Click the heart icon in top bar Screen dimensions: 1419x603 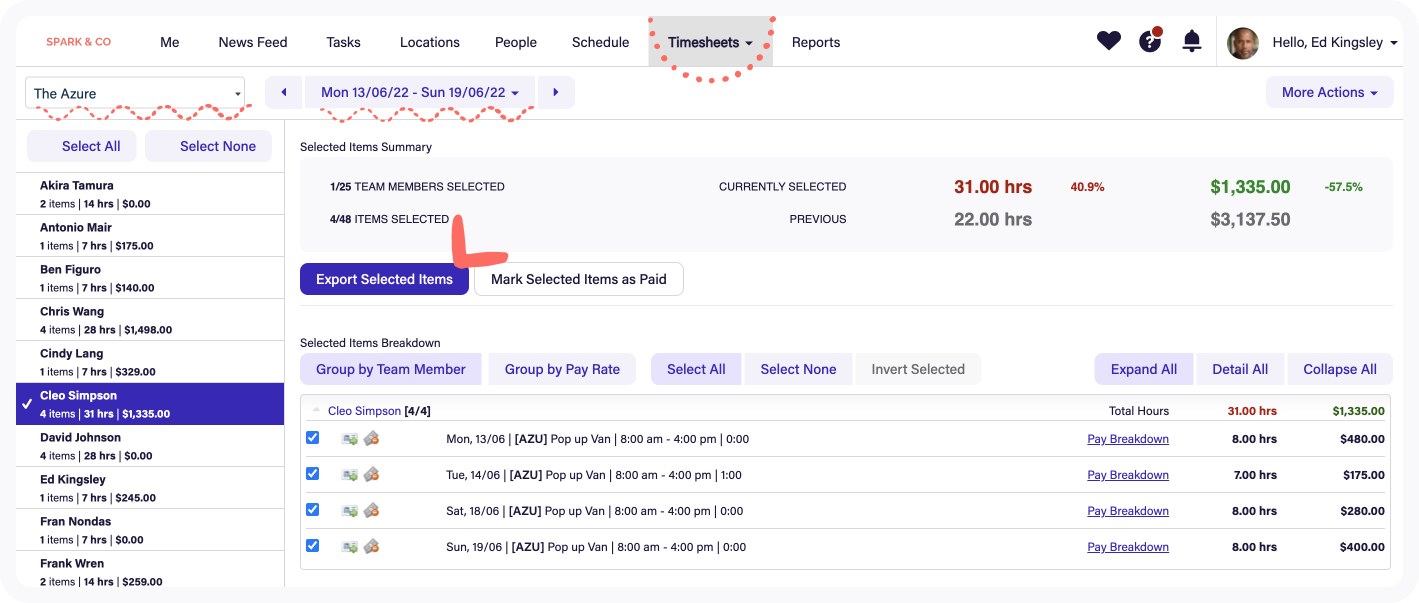(x=1108, y=42)
